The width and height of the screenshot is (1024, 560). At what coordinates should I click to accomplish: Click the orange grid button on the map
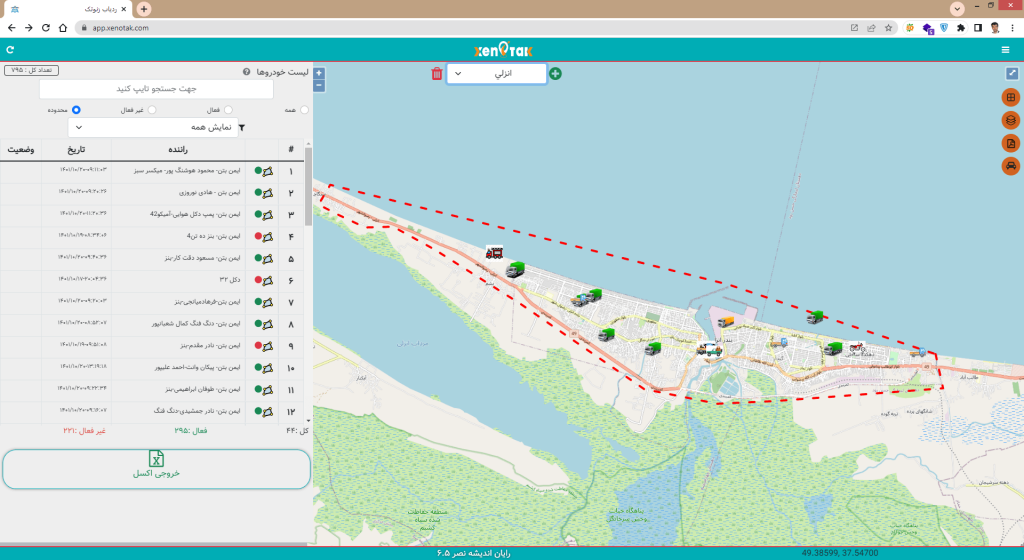pyautogui.click(x=1010, y=97)
